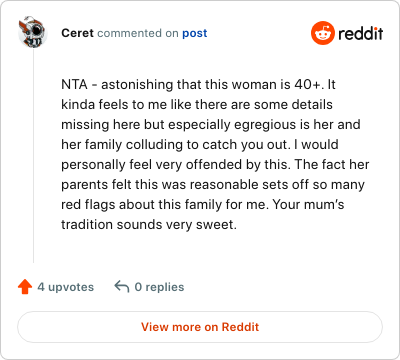Click the "commented on" text
Screen dimensions: 400x360
(x=138, y=33)
